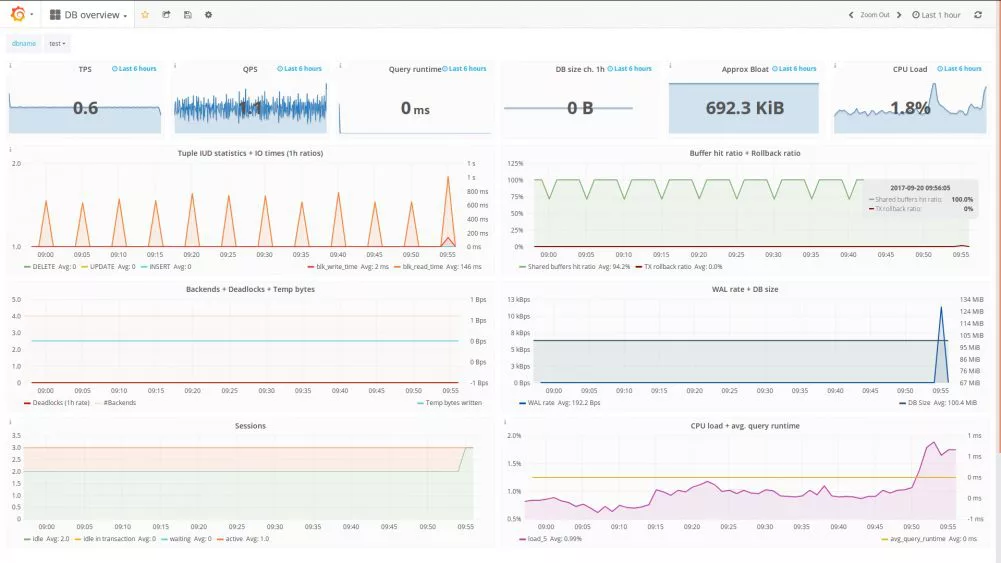Click 'Last 6 hours' link on TPS panel
The height and width of the screenshot is (563, 1001).
(134, 68)
